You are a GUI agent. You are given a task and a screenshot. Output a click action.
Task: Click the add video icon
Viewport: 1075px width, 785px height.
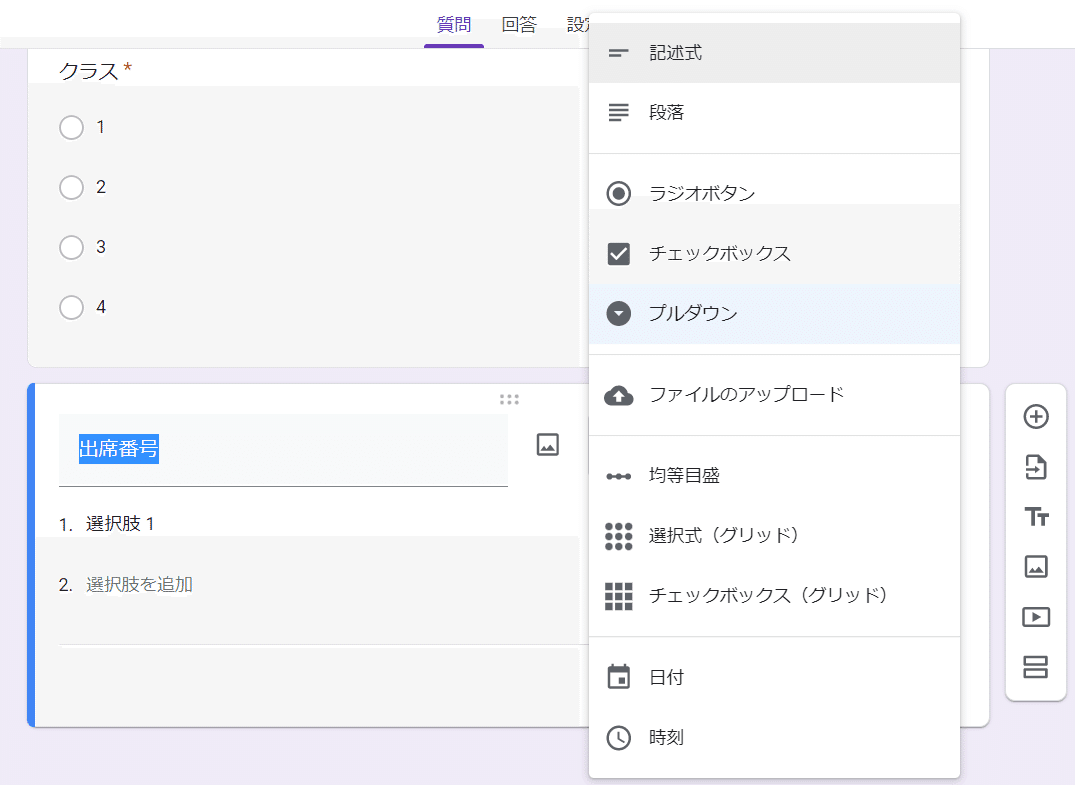1036,617
